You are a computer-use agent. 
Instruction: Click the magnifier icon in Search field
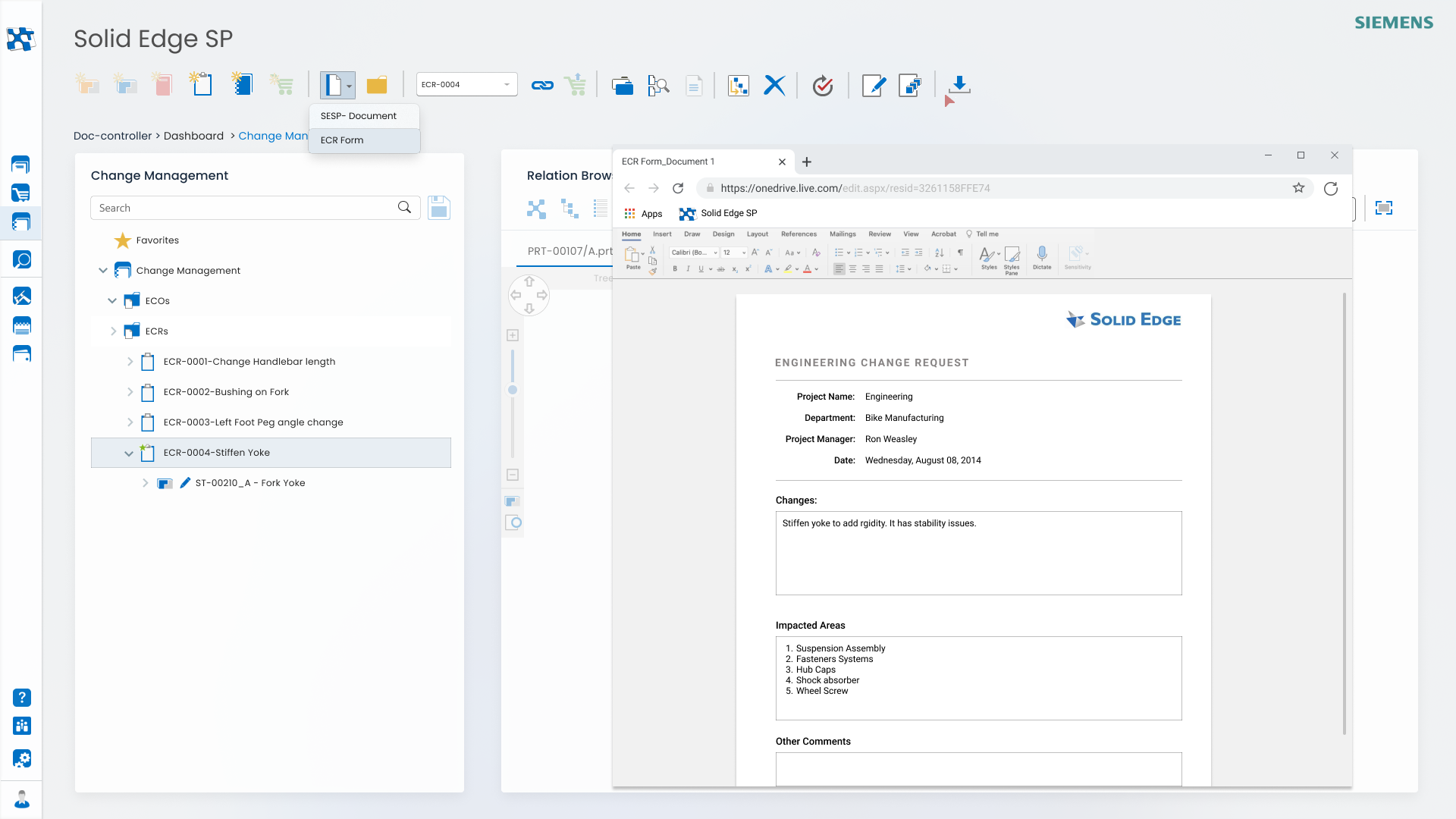405,207
